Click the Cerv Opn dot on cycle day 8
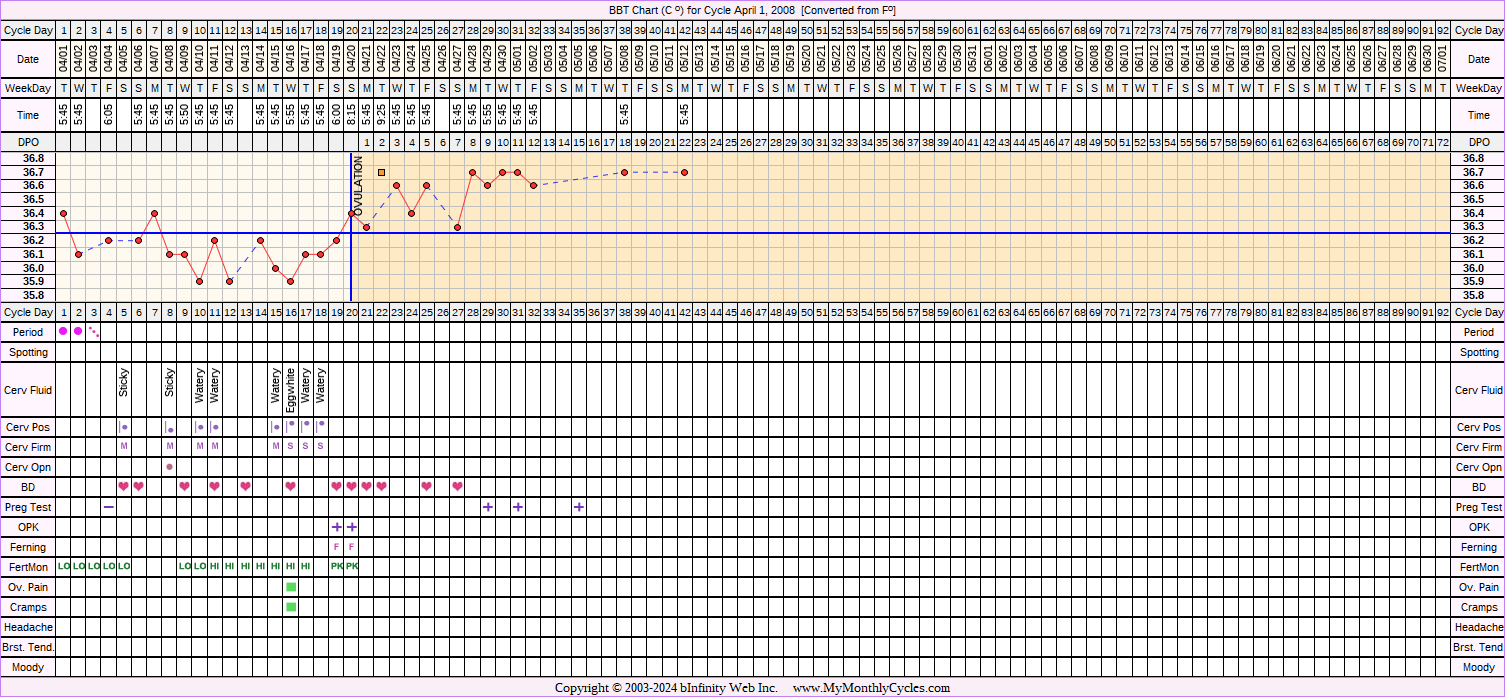Viewport: 1505px width, 697px height. click(x=169, y=467)
